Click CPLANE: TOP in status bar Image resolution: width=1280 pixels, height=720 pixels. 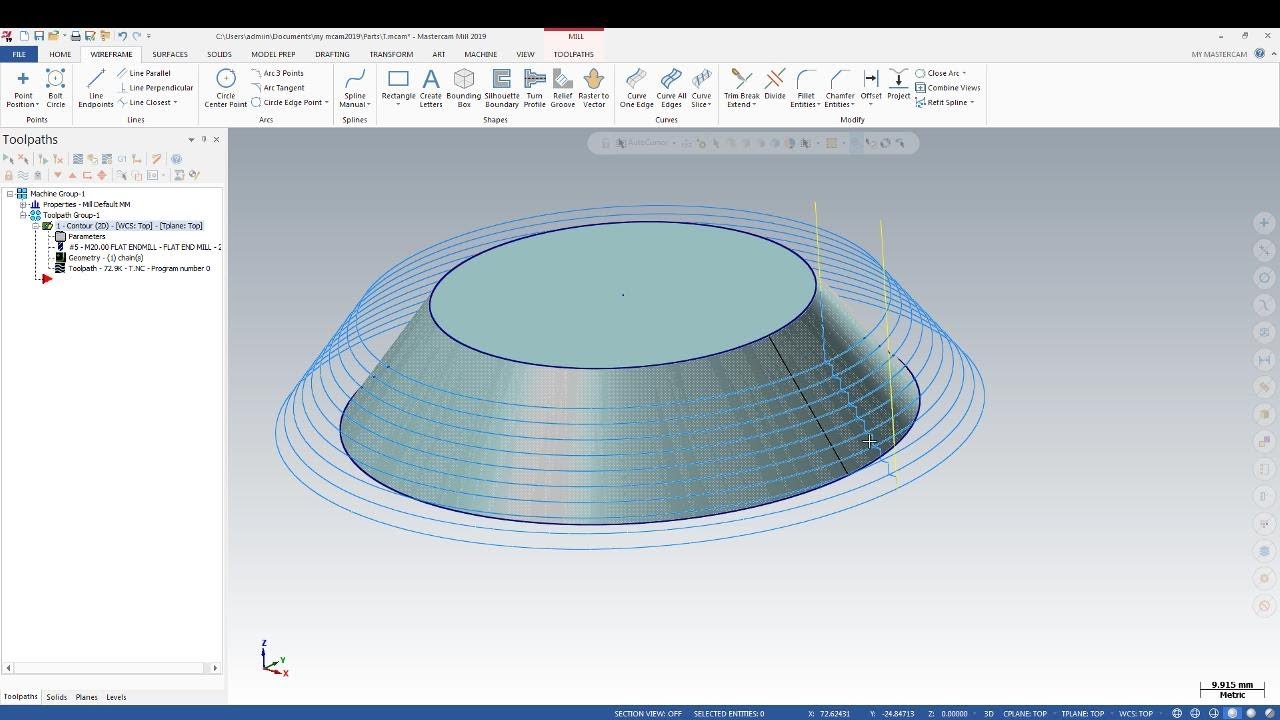(1025, 713)
